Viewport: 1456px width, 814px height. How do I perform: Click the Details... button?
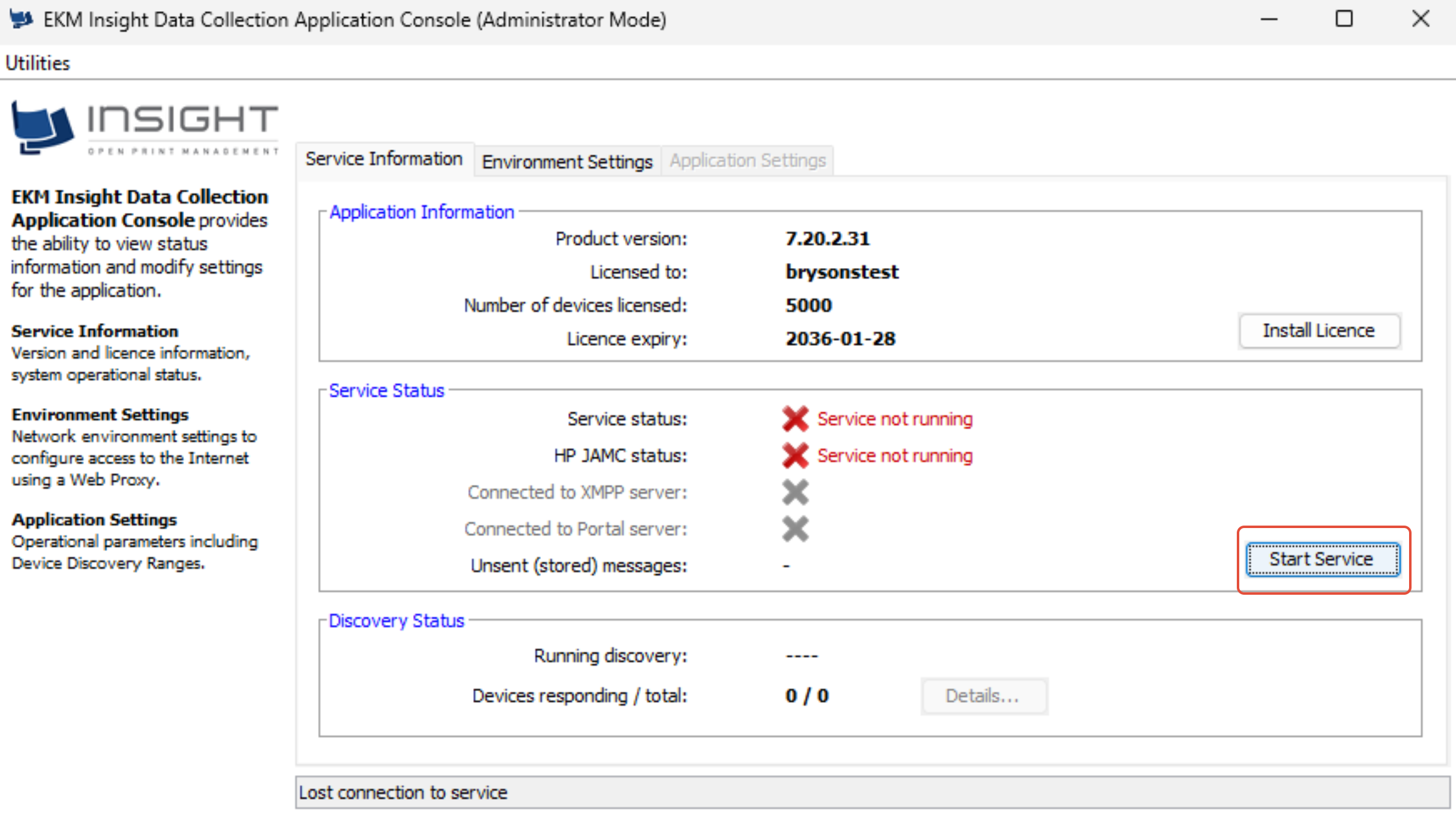pos(983,696)
